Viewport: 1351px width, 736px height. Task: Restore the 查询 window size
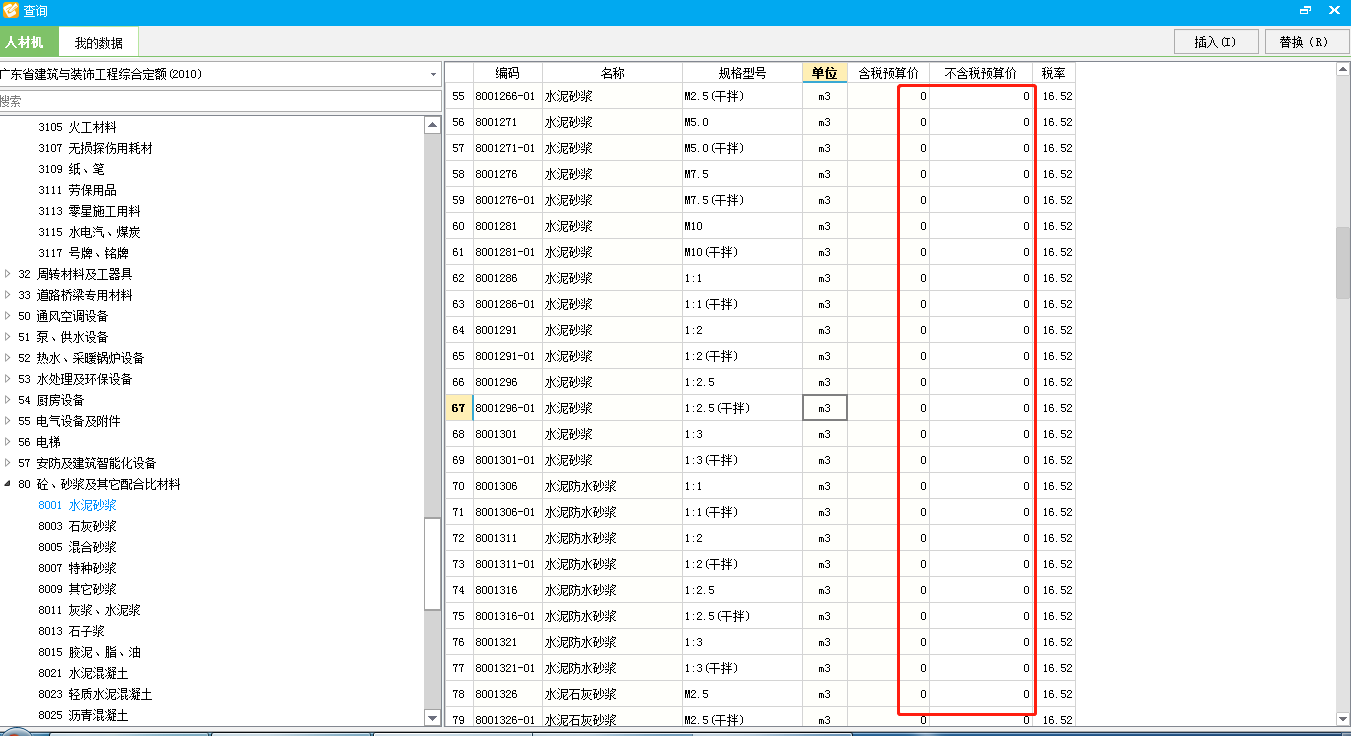point(1306,11)
